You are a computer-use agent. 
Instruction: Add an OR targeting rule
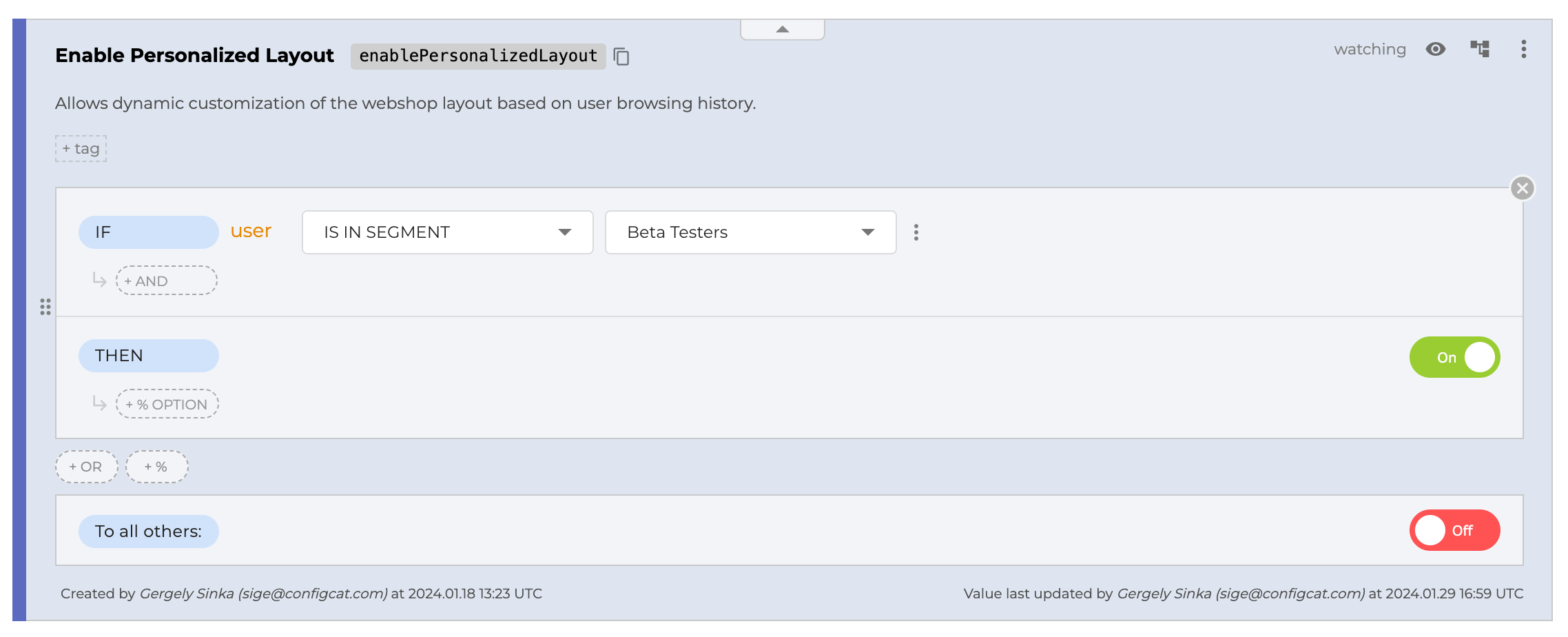coord(86,467)
